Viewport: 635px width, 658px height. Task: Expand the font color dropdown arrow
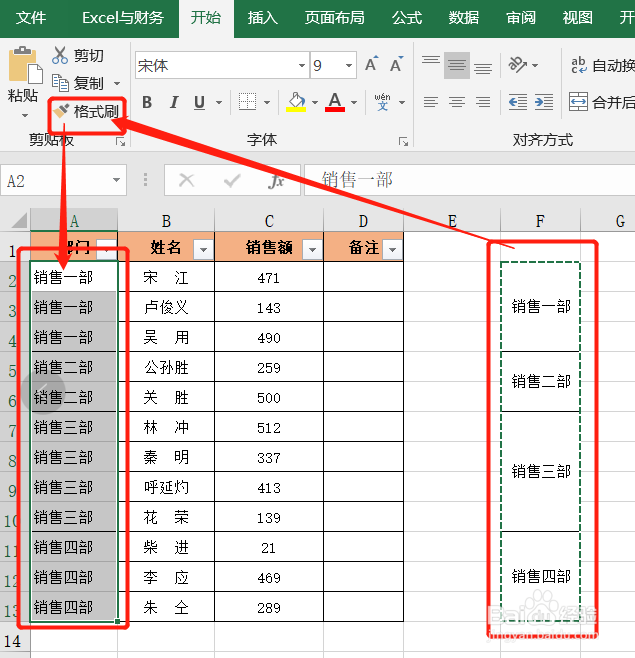[354, 102]
